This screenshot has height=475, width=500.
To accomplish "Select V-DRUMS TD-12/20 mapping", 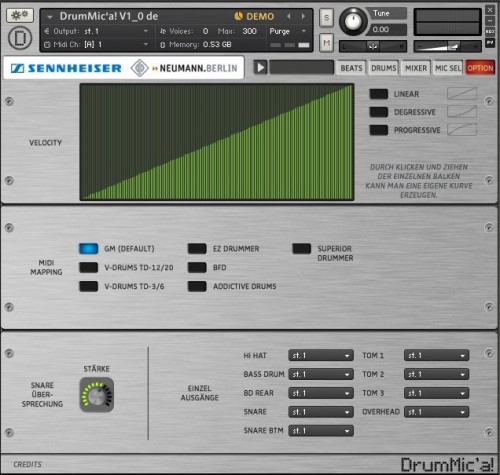I will click(x=88, y=267).
